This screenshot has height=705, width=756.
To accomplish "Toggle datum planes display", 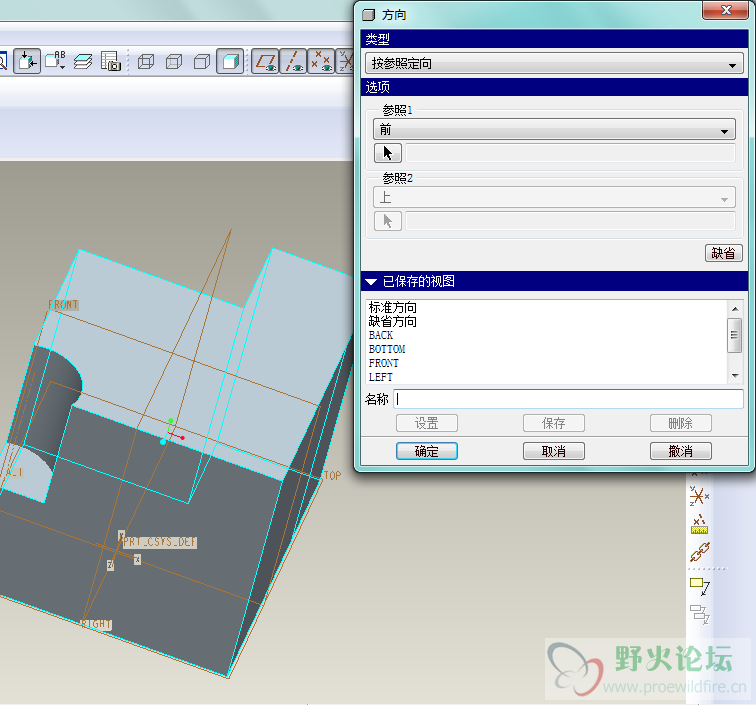I will [x=265, y=61].
